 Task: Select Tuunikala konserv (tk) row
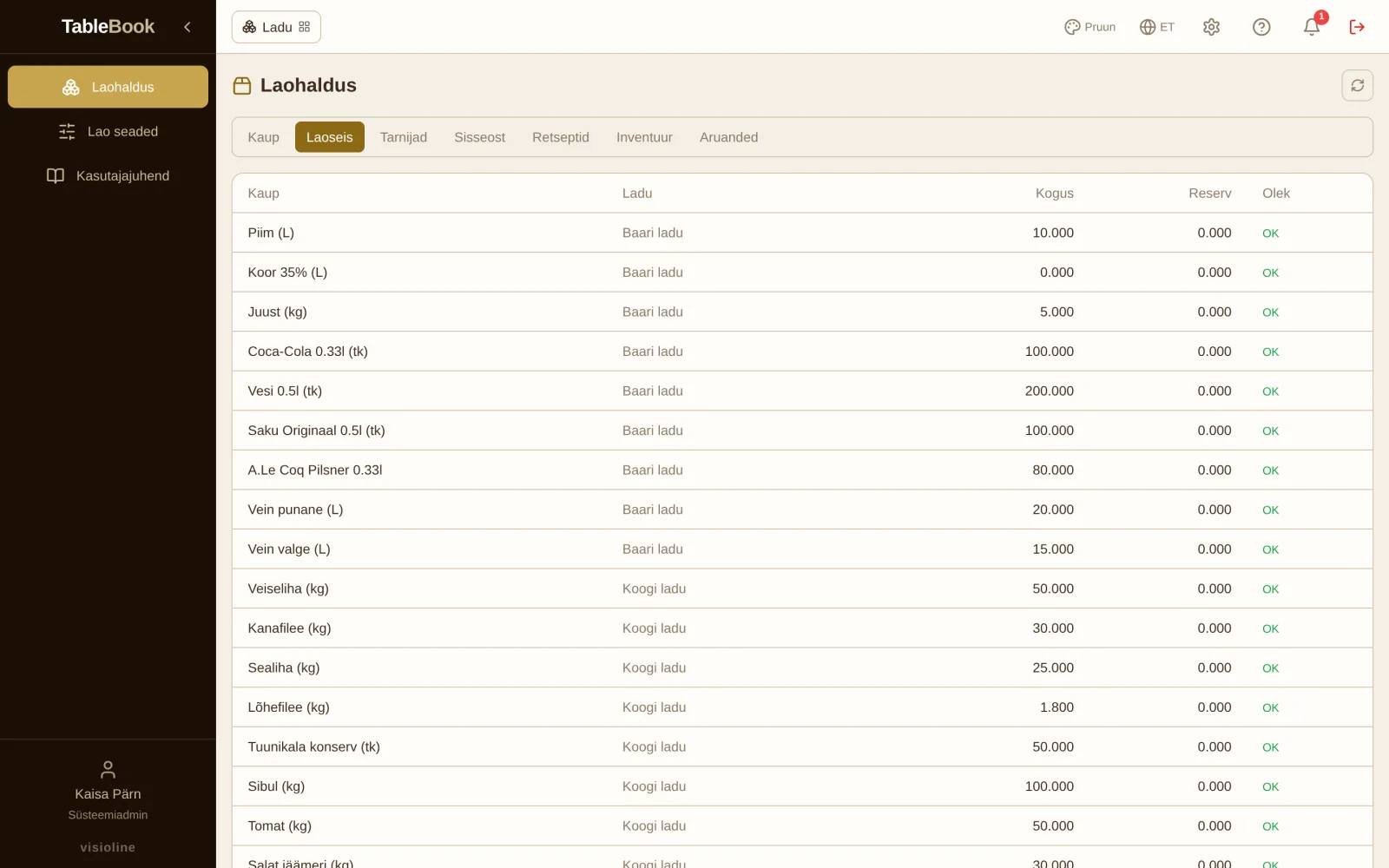802,746
